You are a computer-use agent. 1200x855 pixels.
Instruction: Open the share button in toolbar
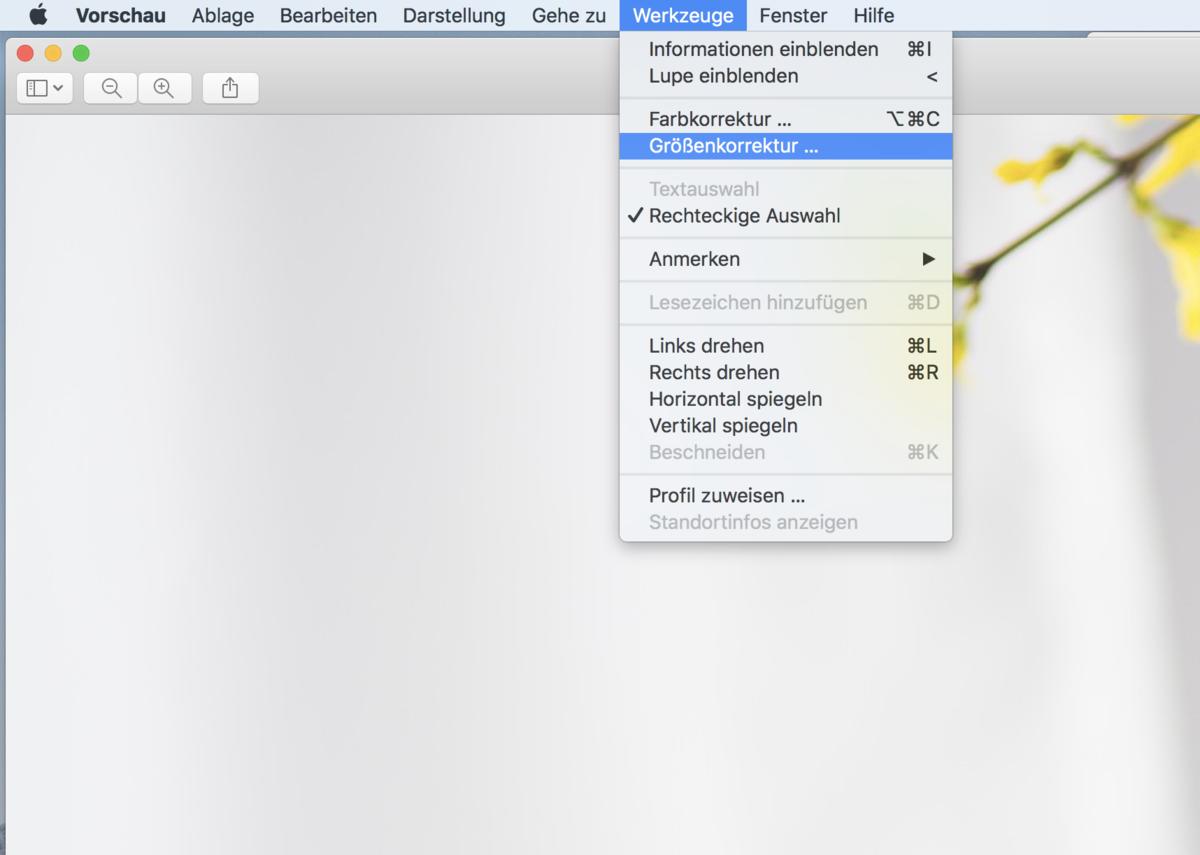pos(230,88)
